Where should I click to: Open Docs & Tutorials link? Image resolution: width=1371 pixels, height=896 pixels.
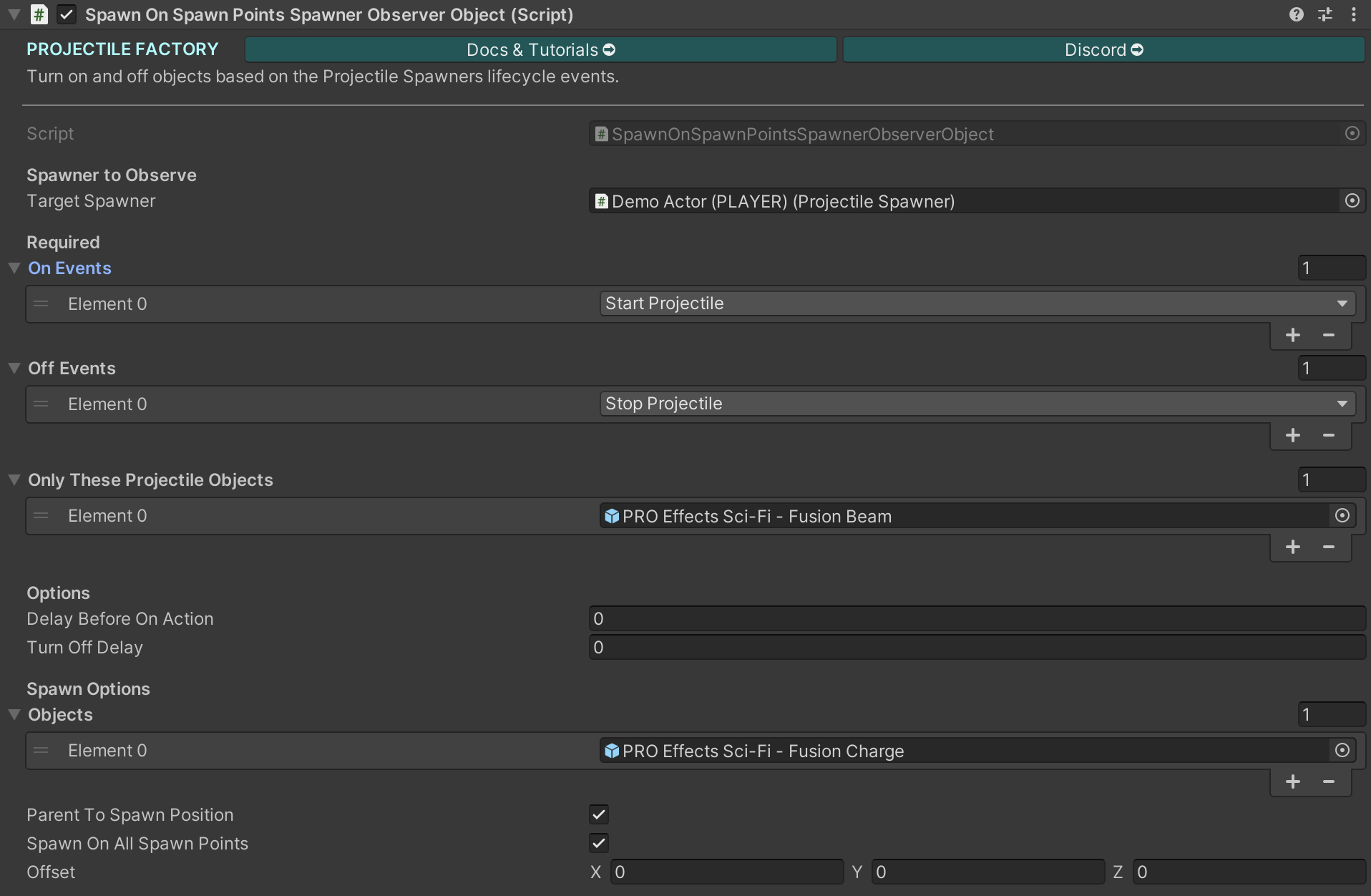540,50
